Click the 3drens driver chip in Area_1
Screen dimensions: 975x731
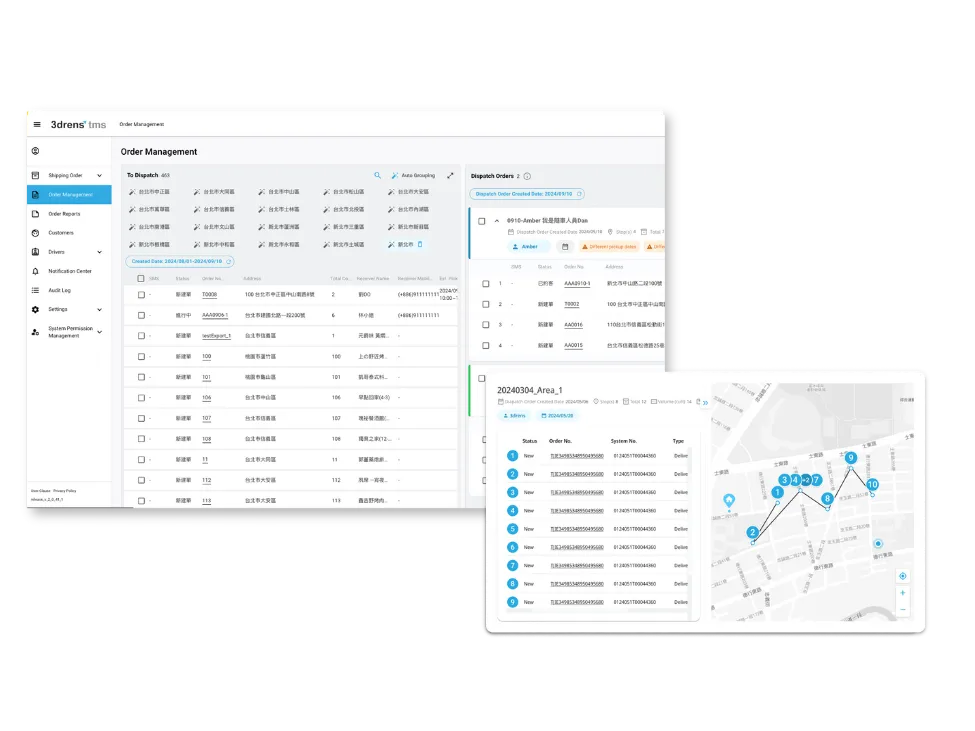(x=515, y=415)
